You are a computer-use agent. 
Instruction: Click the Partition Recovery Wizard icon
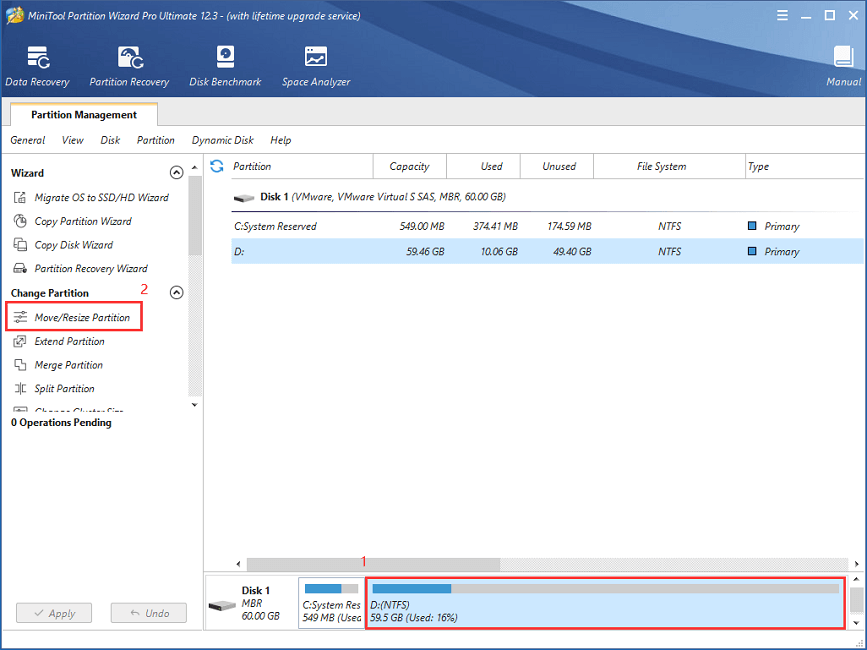20,269
